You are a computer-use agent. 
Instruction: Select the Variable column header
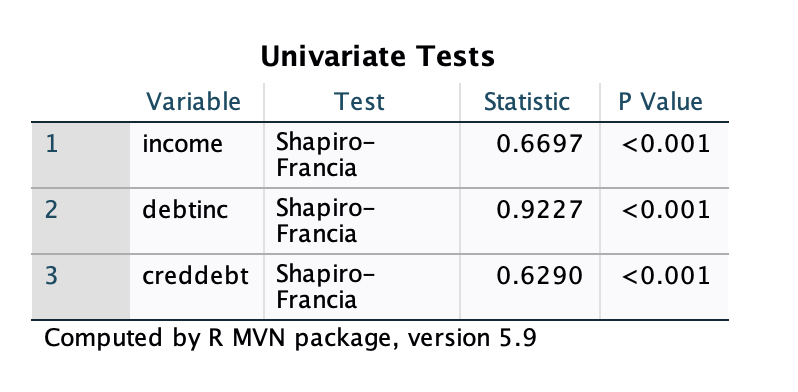coord(193,102)
